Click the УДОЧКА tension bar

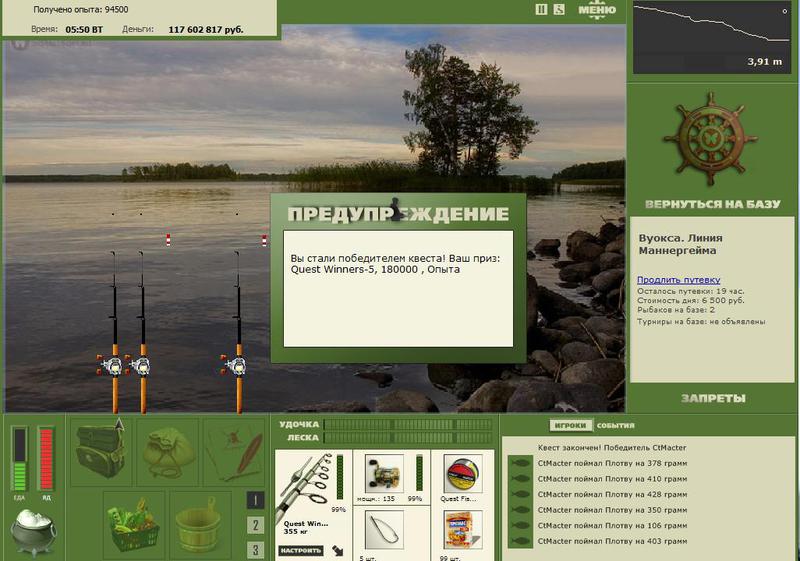pos(408,424)
